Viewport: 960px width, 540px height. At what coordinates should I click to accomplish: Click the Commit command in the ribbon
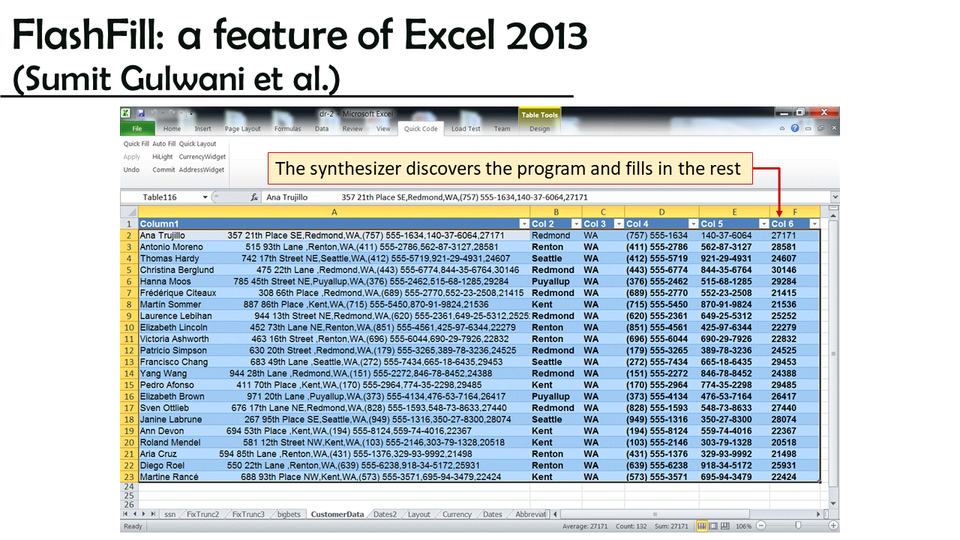click(x=163, y=170)
